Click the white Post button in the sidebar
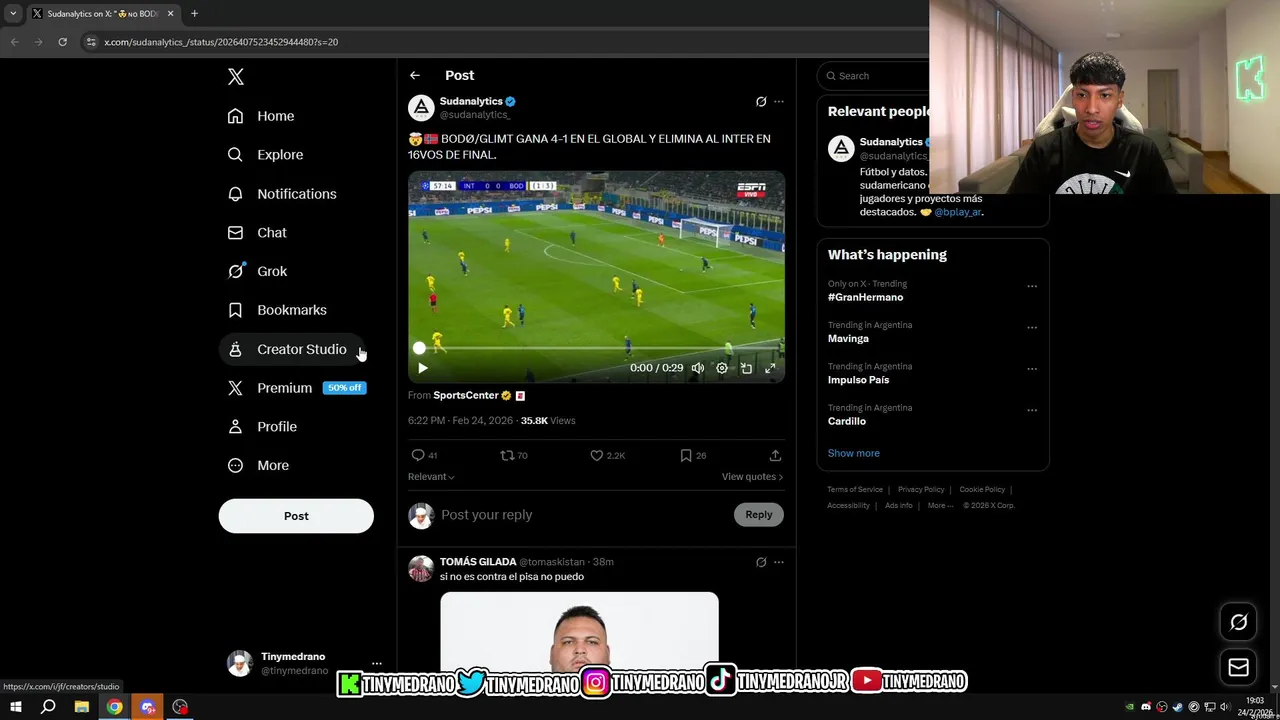This screenshot has width=1280, height=720. coord(296,516)
